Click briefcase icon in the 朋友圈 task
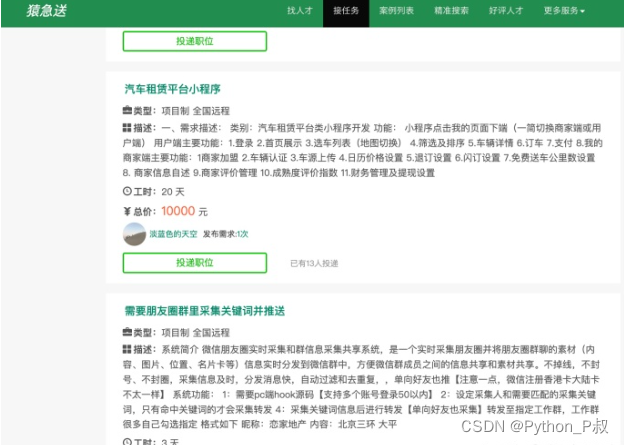 pos(127,332)
